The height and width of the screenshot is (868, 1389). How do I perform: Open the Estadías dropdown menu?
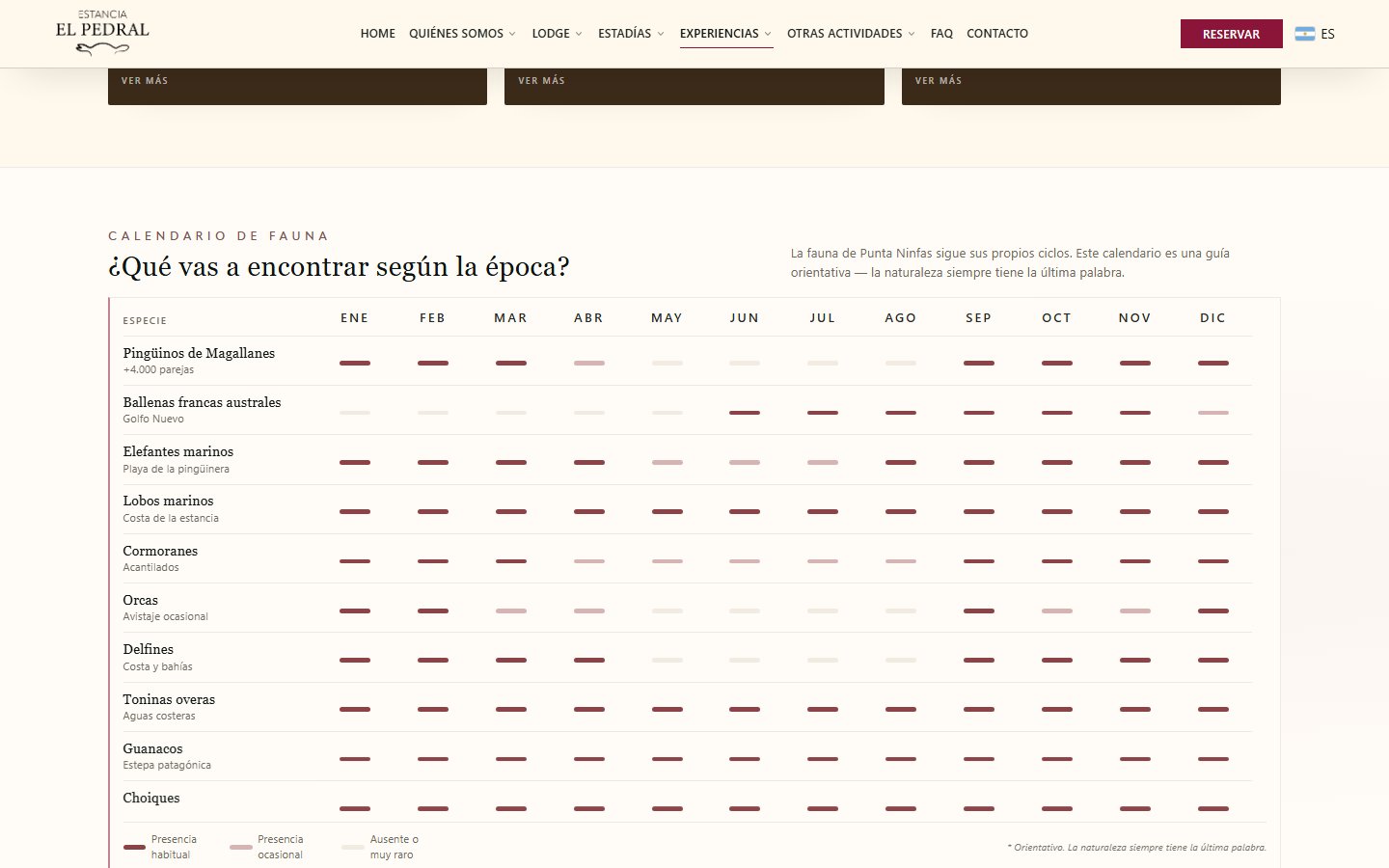tap(631, 34)
